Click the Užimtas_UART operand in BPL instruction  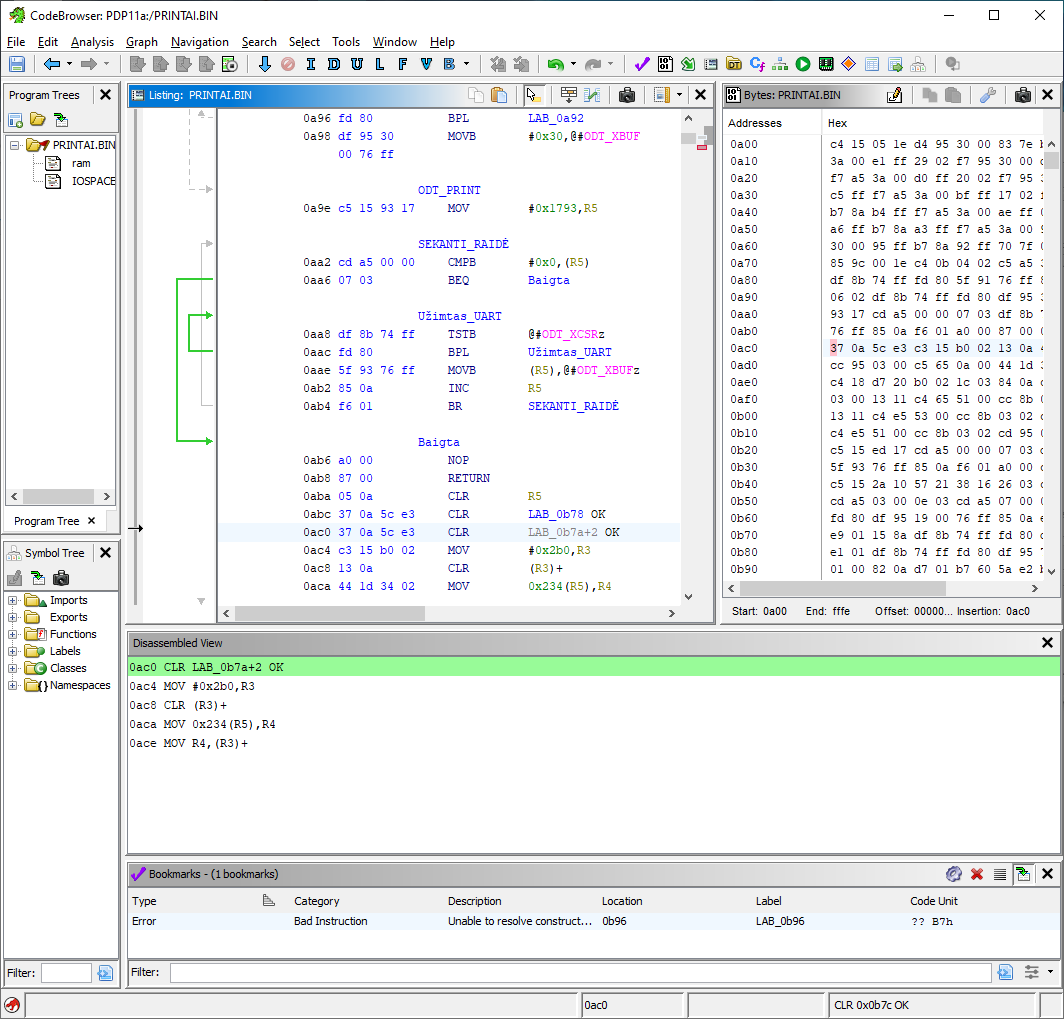point(569,352)
